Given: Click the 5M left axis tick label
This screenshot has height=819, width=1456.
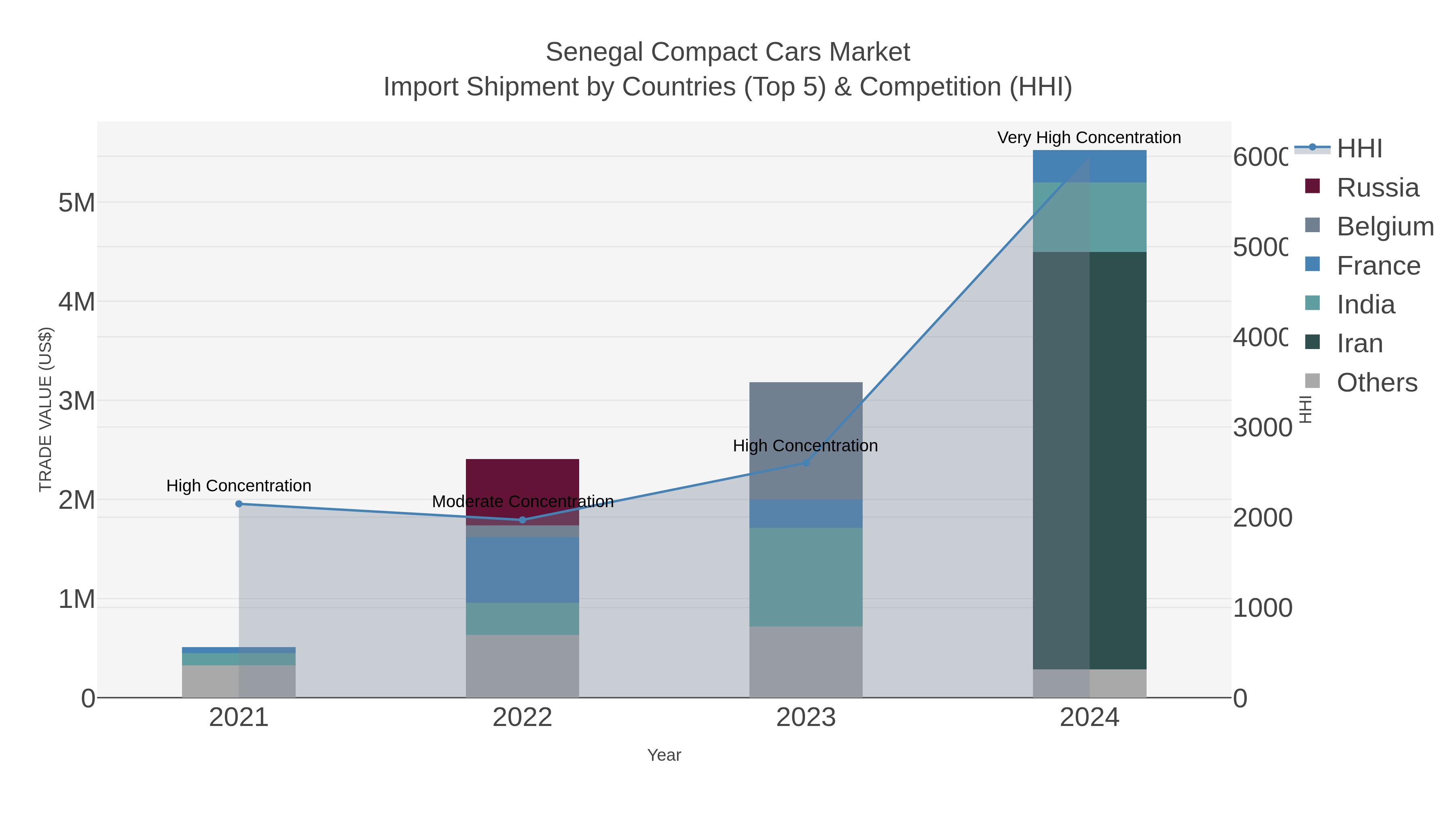Looking at the screenshot, I should (x=77, y=202).
